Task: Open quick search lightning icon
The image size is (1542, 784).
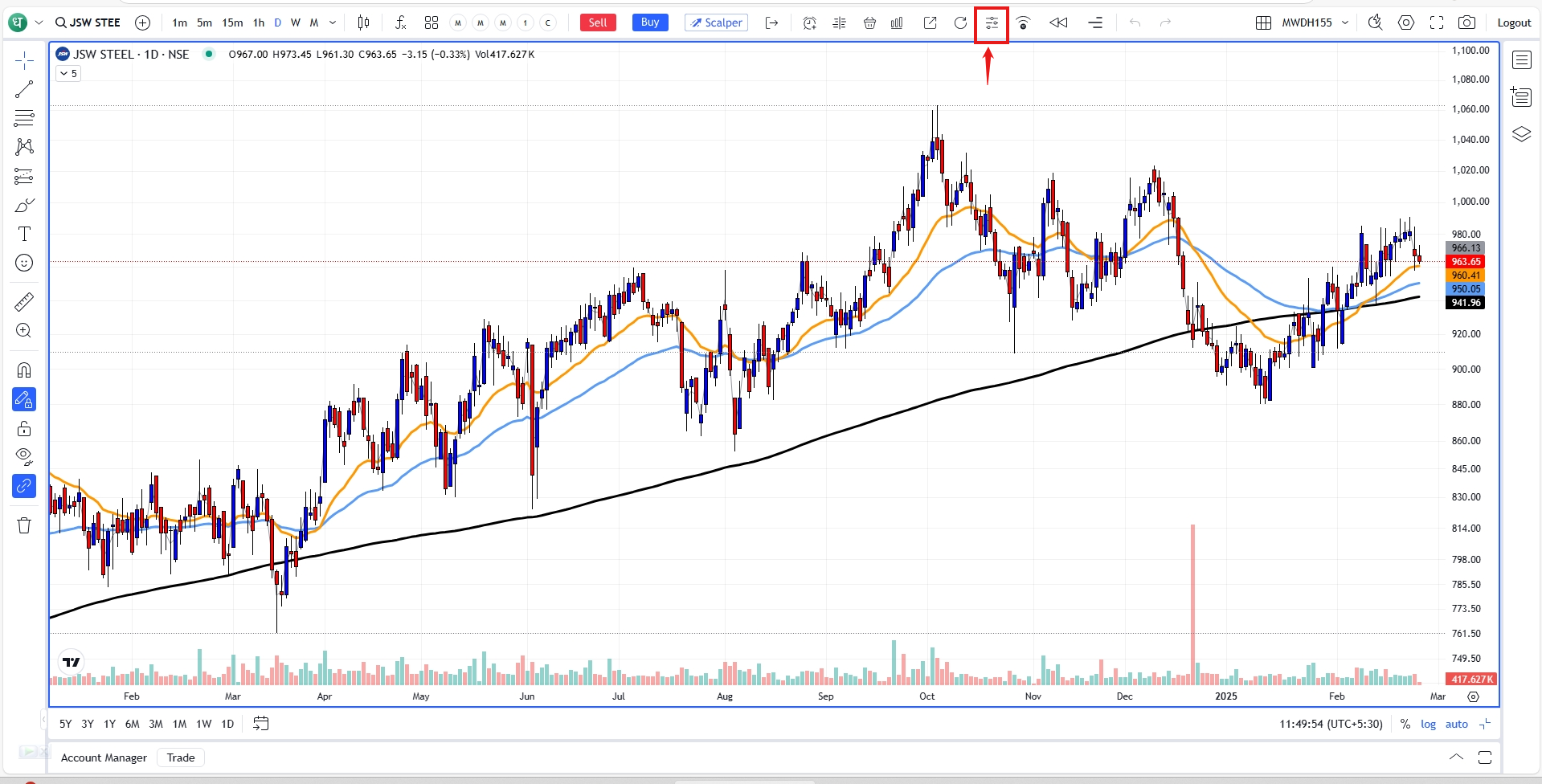Action: 1375,22
